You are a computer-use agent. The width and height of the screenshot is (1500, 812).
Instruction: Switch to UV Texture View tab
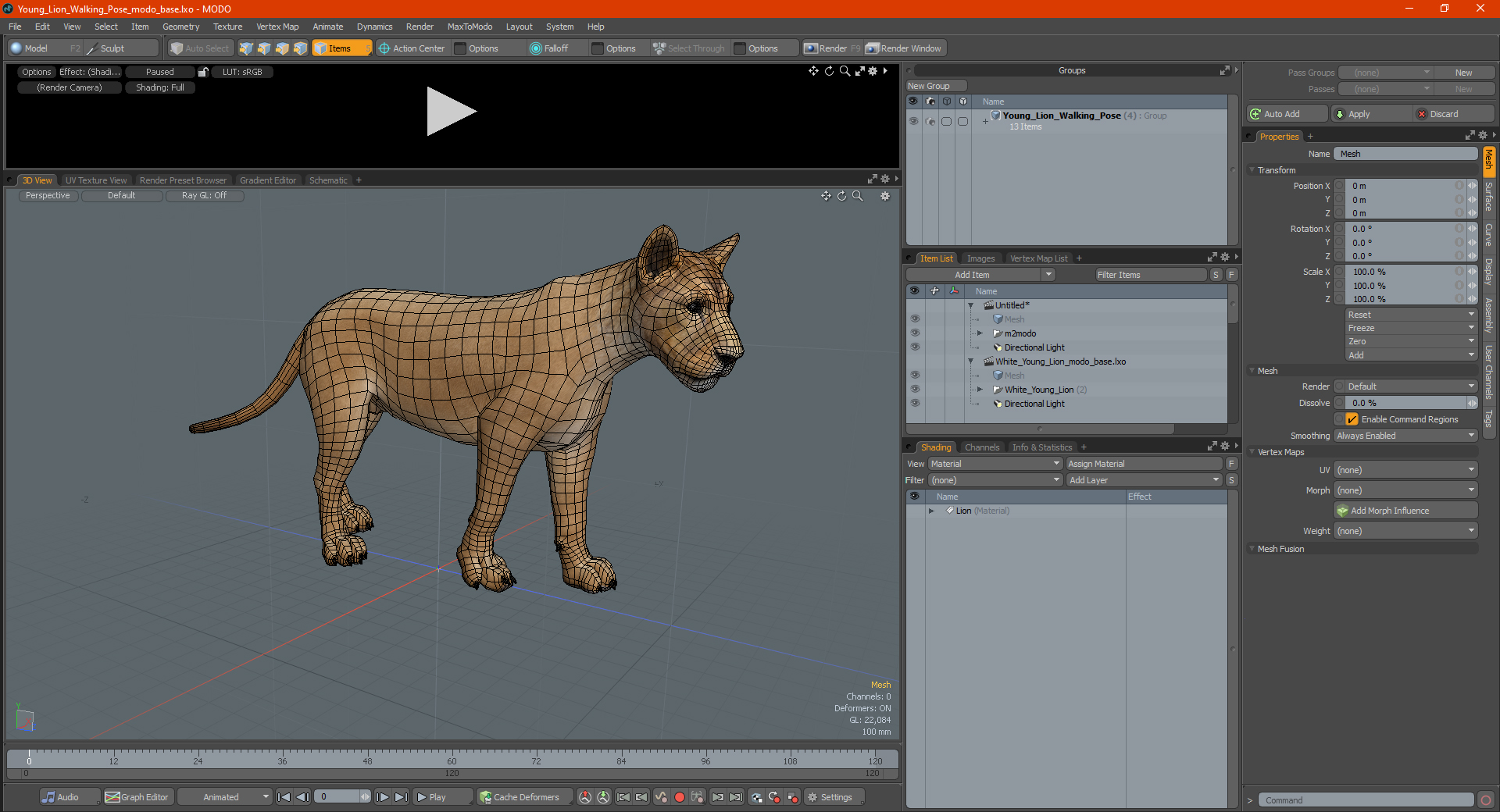click(x=96, y=180)
